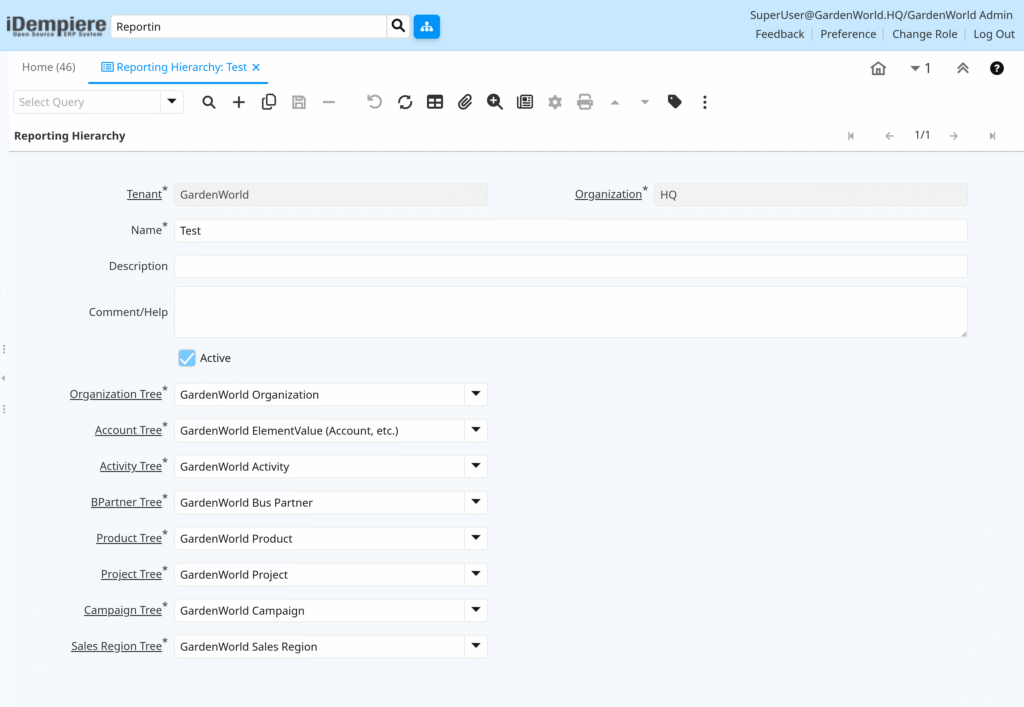
Task: Open the open-tabs count dropdown
Action: pos(920,68)
